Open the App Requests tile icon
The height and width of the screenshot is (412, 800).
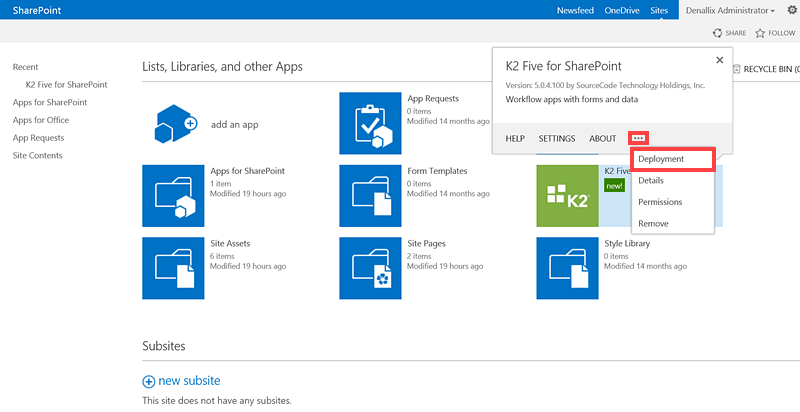point(370,124)
